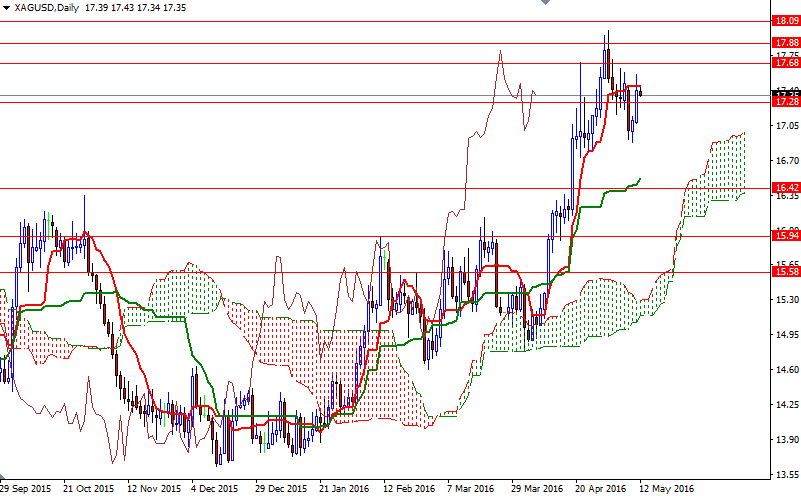The width and height of the screenshot is (801, 496).
Task: Click the 16.70 price scale value
Action: (x=787, y=161)
